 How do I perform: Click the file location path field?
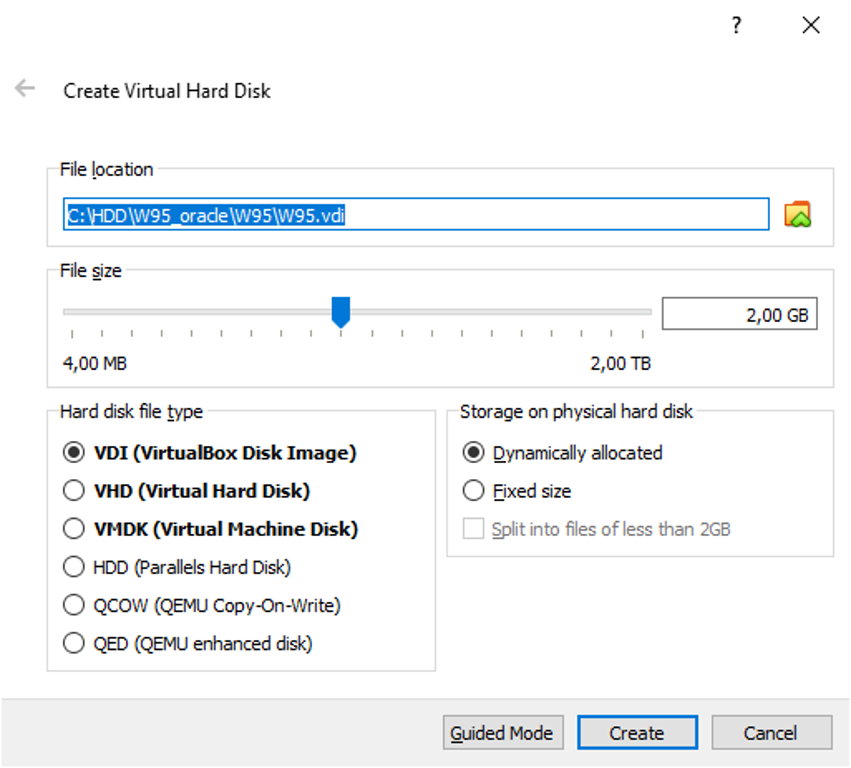415,215
